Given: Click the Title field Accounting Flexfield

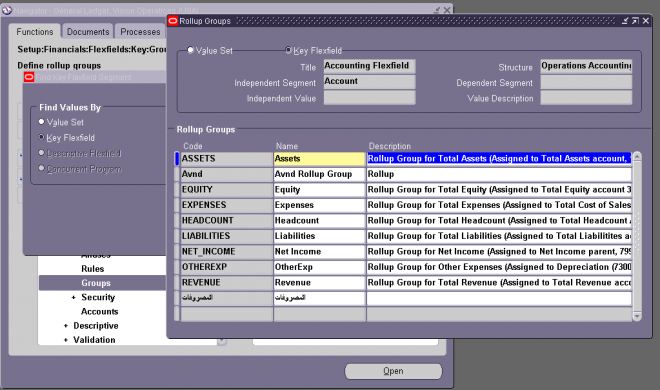Looking at the screenshot, I should (x=369, y=66).
